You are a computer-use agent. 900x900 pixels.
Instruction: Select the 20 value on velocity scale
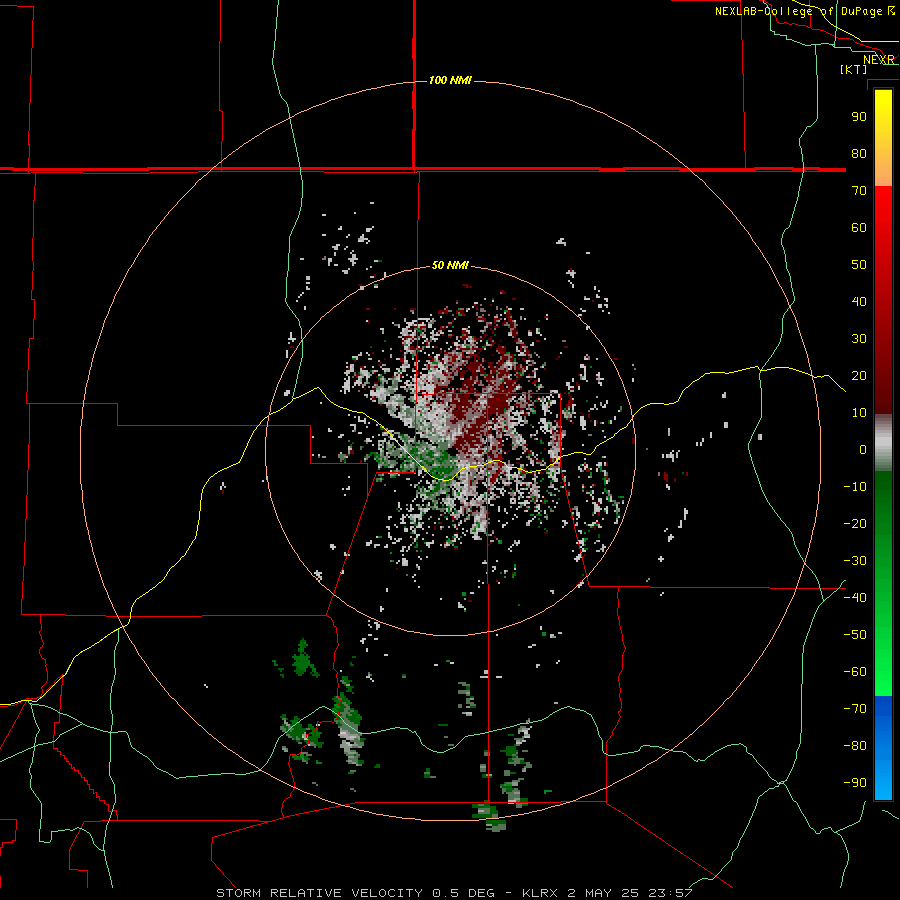(x=859, y=376)
